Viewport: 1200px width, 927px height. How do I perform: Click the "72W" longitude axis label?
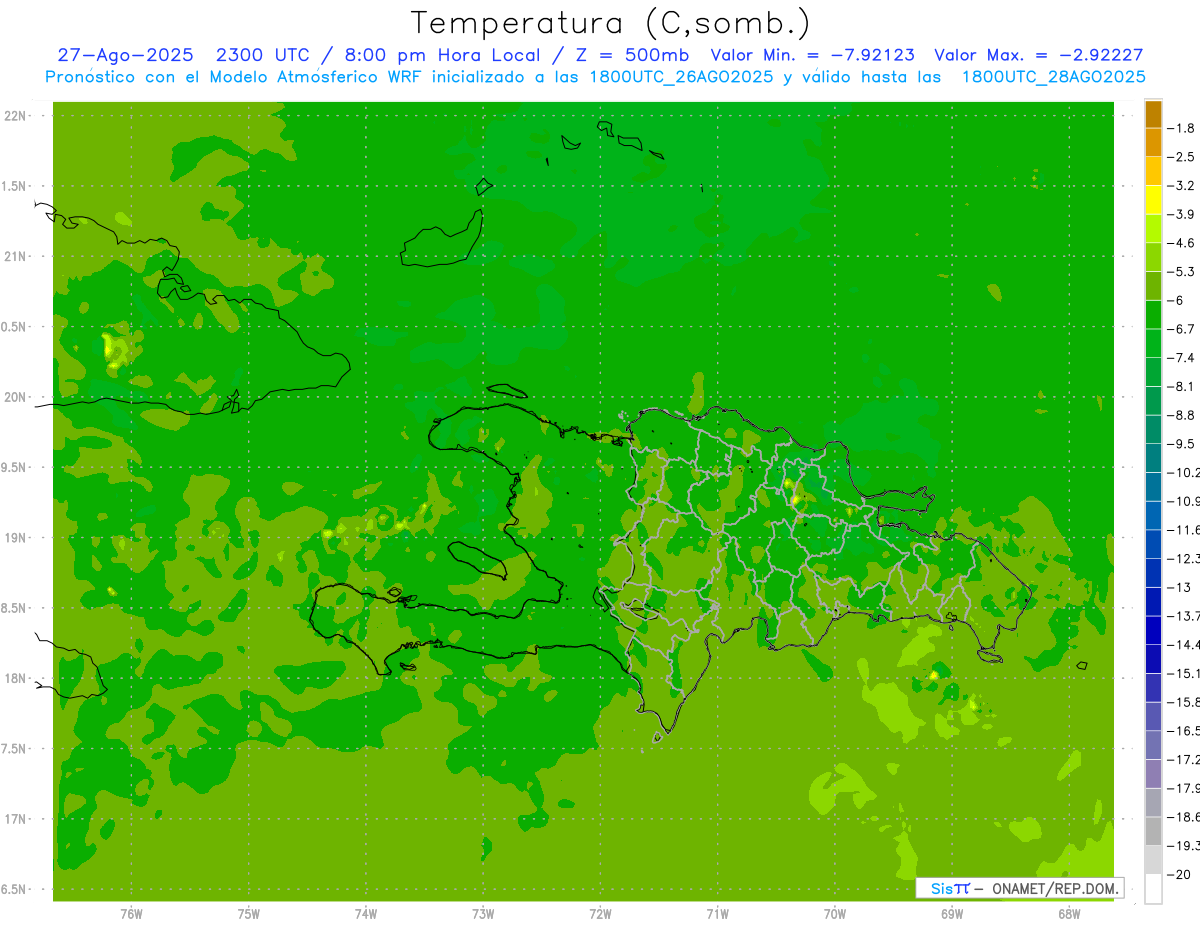point(600,914)
